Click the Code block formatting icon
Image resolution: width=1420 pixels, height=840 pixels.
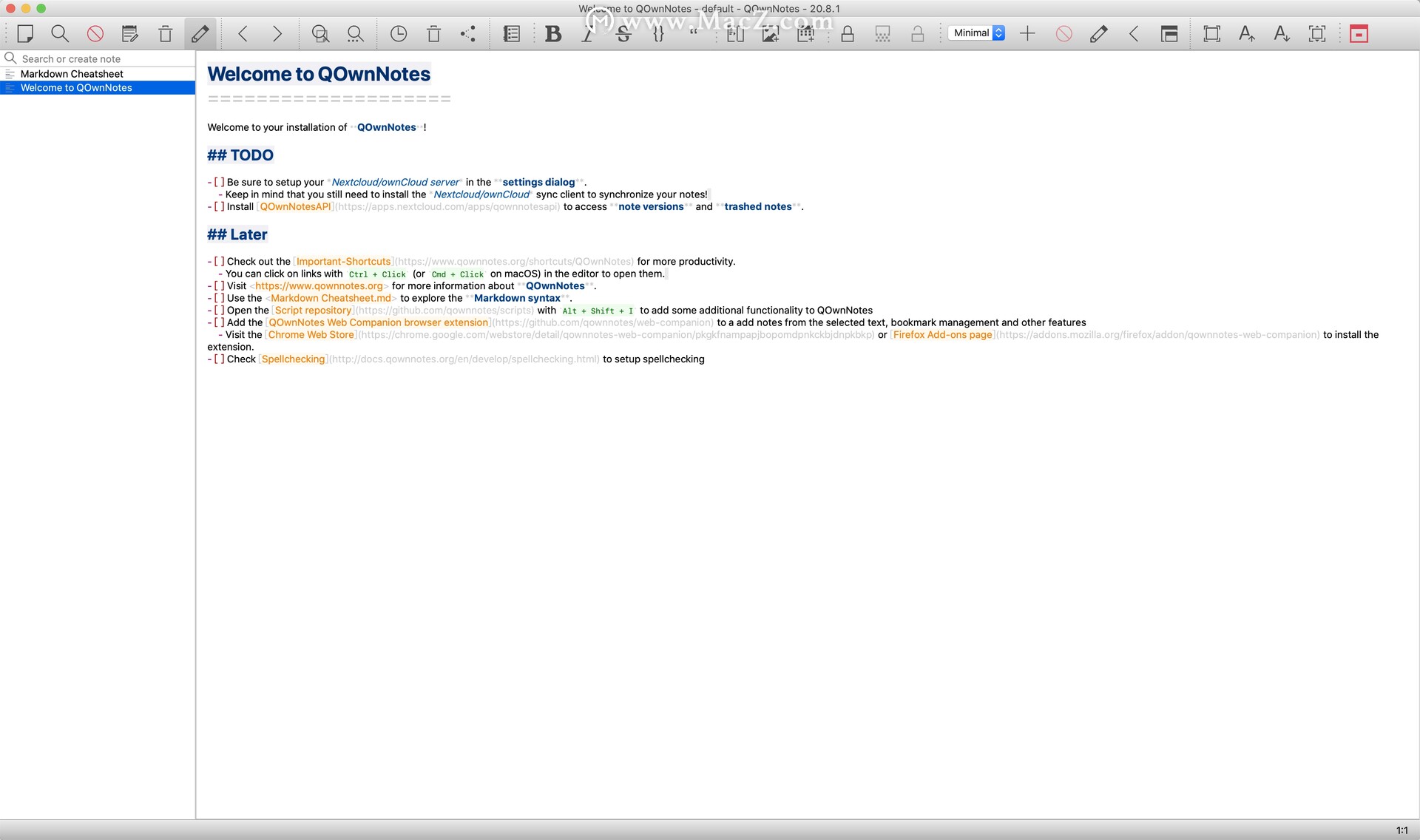658,33
